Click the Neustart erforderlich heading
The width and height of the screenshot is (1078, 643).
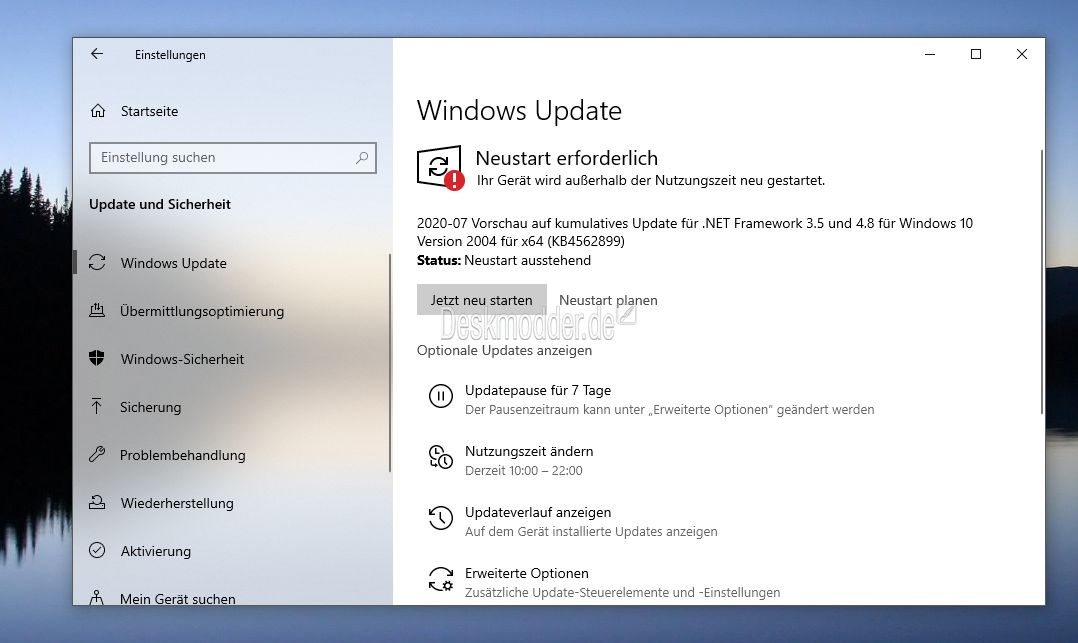tap(566, 158)
